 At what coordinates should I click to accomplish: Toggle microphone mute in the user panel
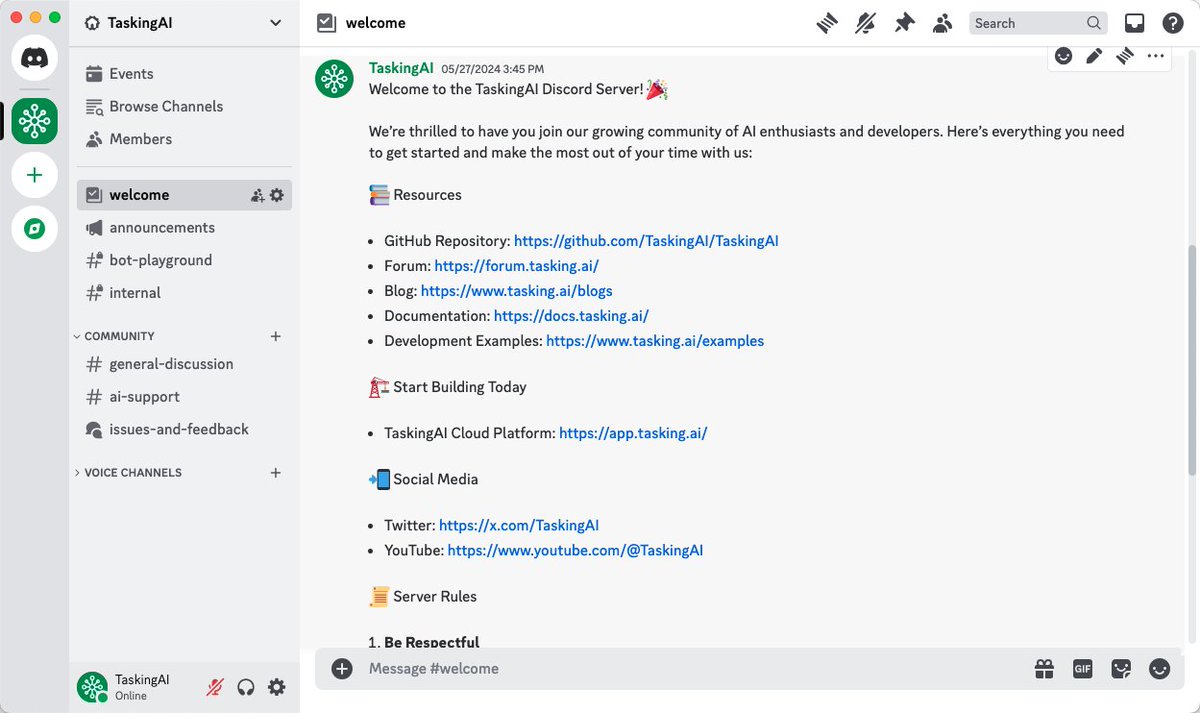[215, 687]
